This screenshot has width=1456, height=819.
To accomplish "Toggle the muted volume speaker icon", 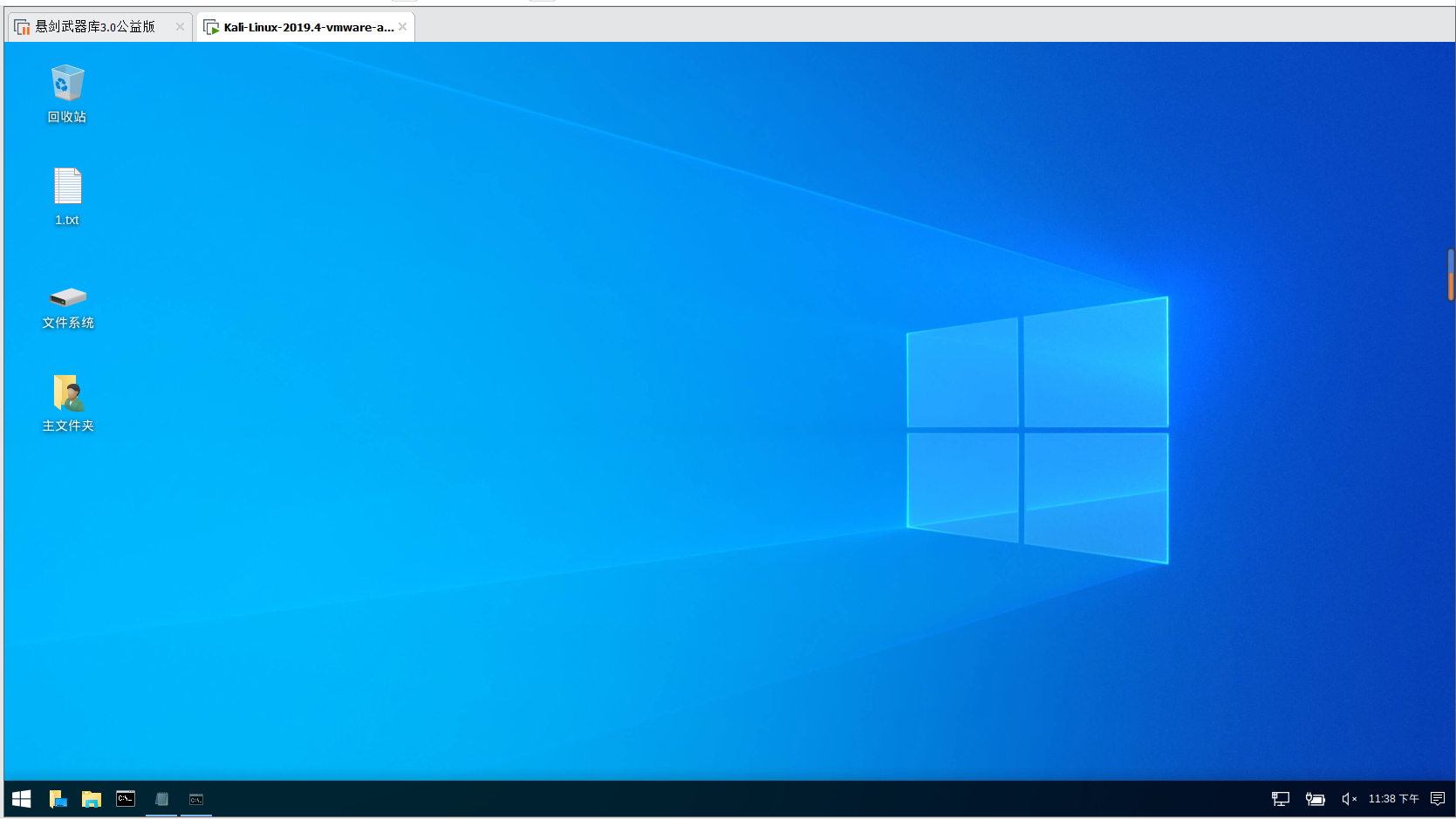I will pos(1349,799).
